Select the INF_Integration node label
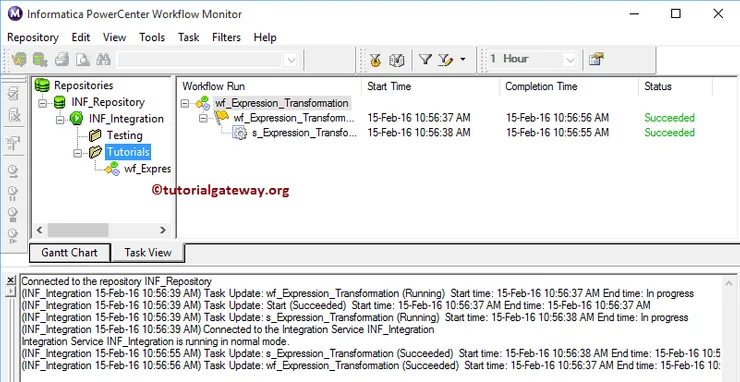 point(126,119)
